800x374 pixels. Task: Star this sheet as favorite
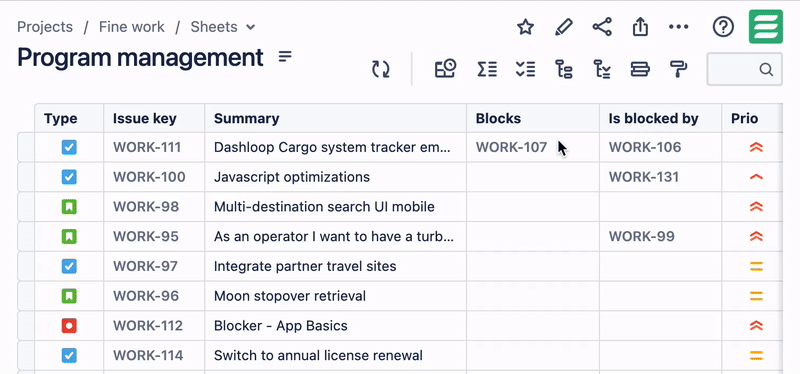(x=525, y=27)
